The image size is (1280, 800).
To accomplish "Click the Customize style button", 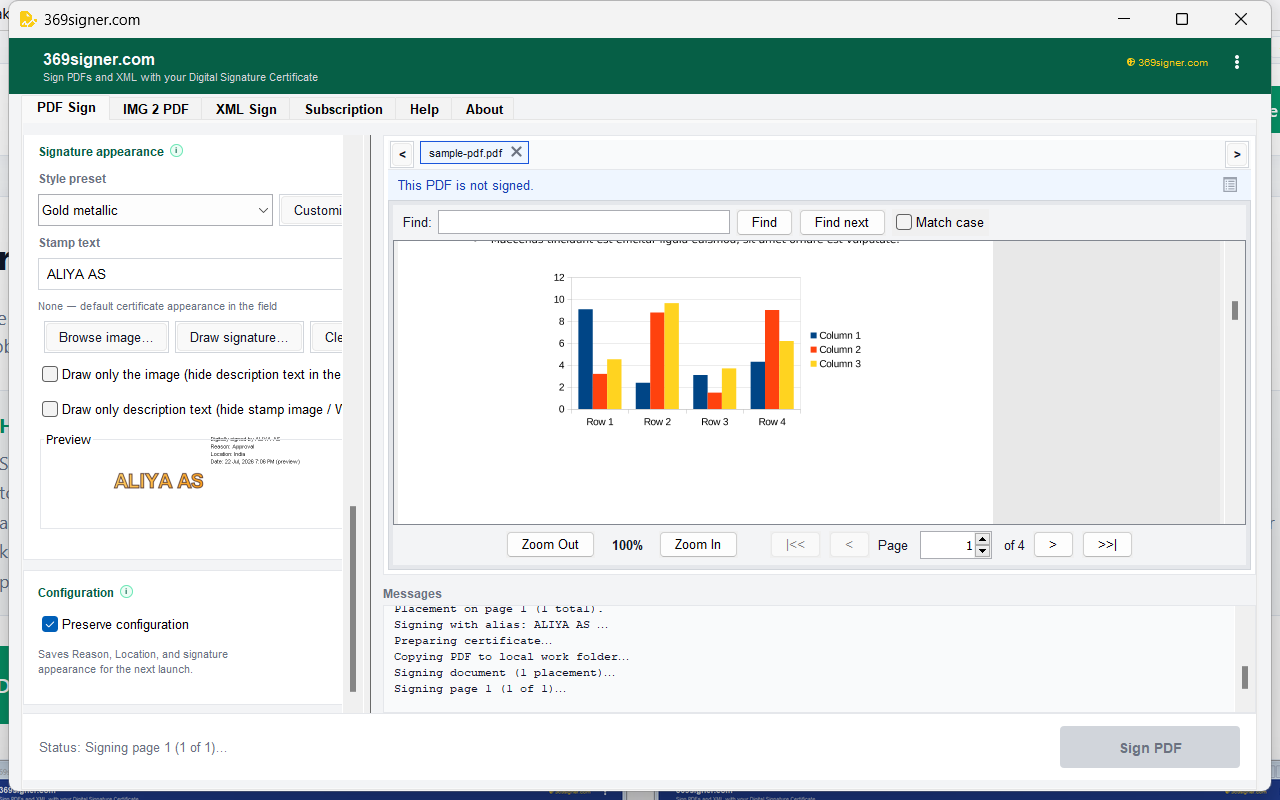I will tap(311, 211).
